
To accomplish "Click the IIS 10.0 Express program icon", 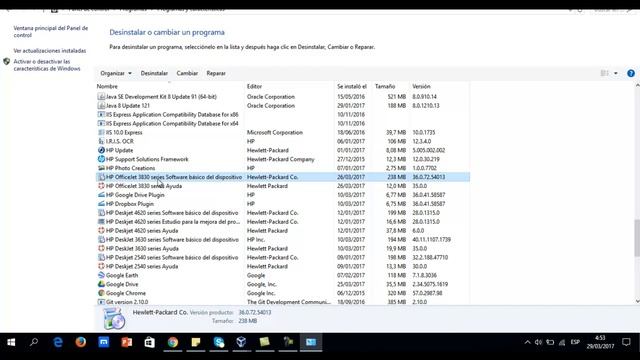I will tap(101, 132).
